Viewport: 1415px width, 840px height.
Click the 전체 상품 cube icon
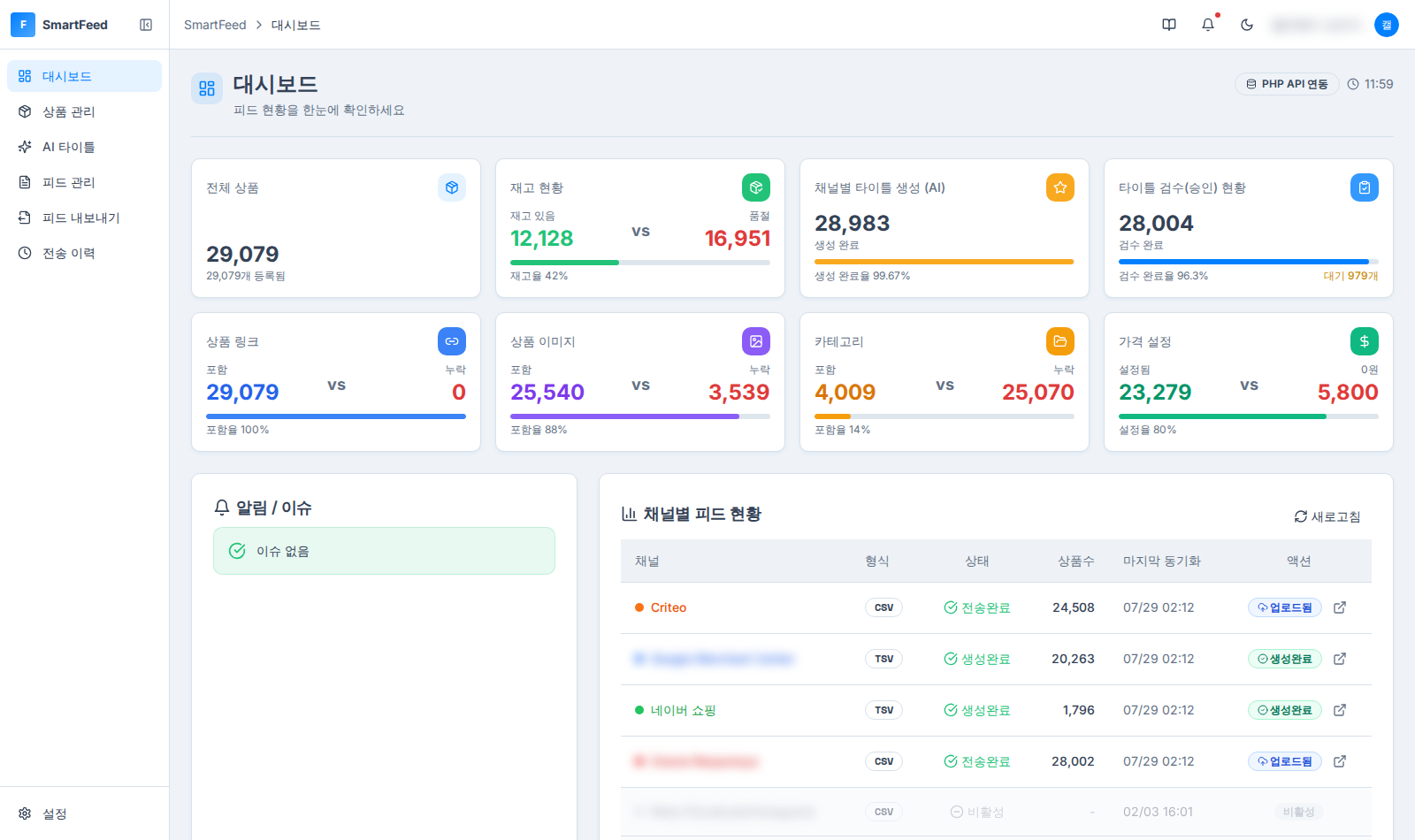(x=452, y=187)
